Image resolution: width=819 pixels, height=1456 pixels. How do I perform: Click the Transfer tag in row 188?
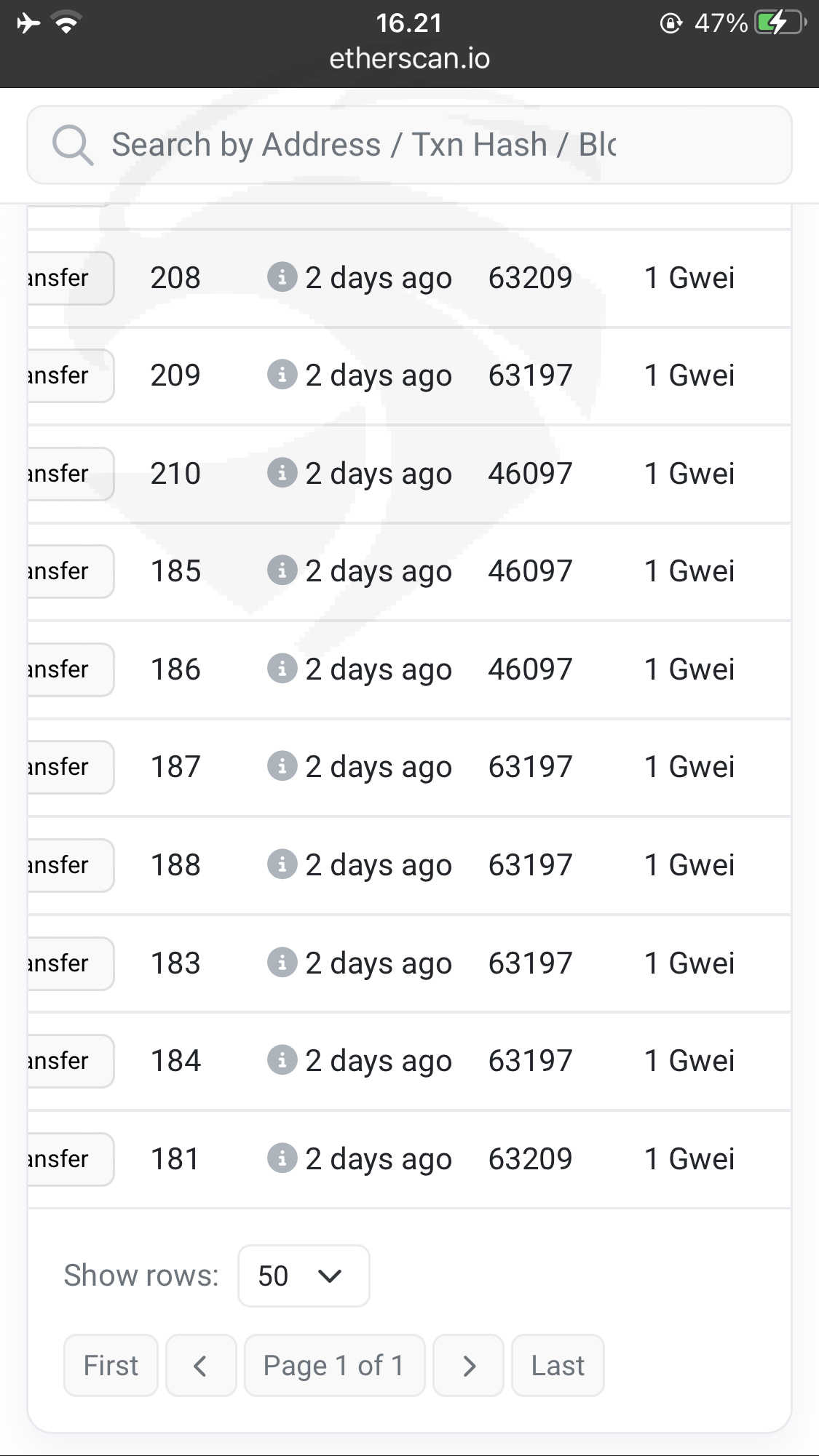point(68,865)
